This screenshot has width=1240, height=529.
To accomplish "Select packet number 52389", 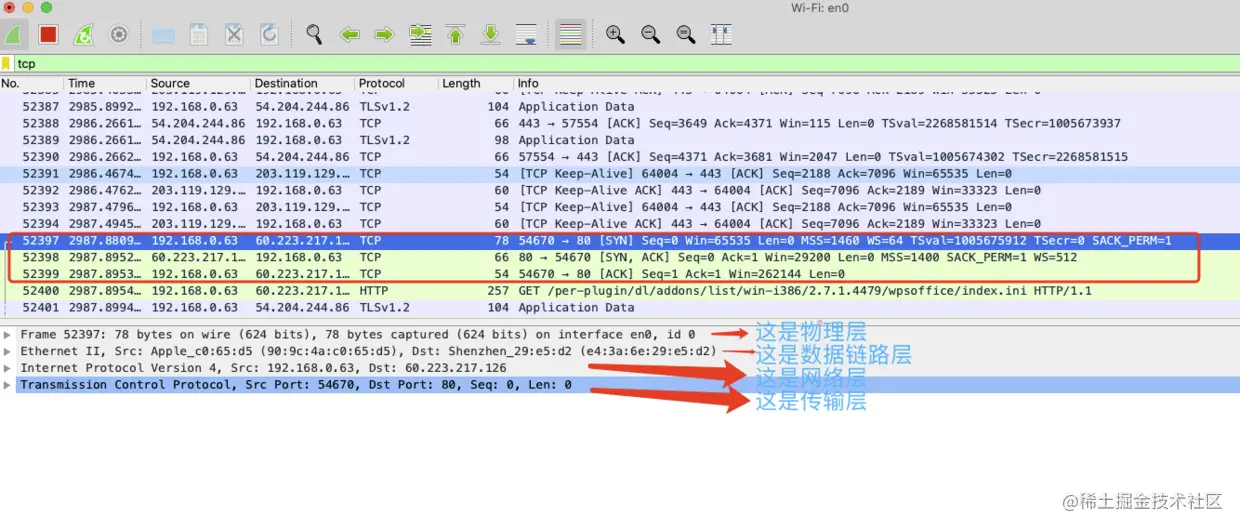I will 620,141.
